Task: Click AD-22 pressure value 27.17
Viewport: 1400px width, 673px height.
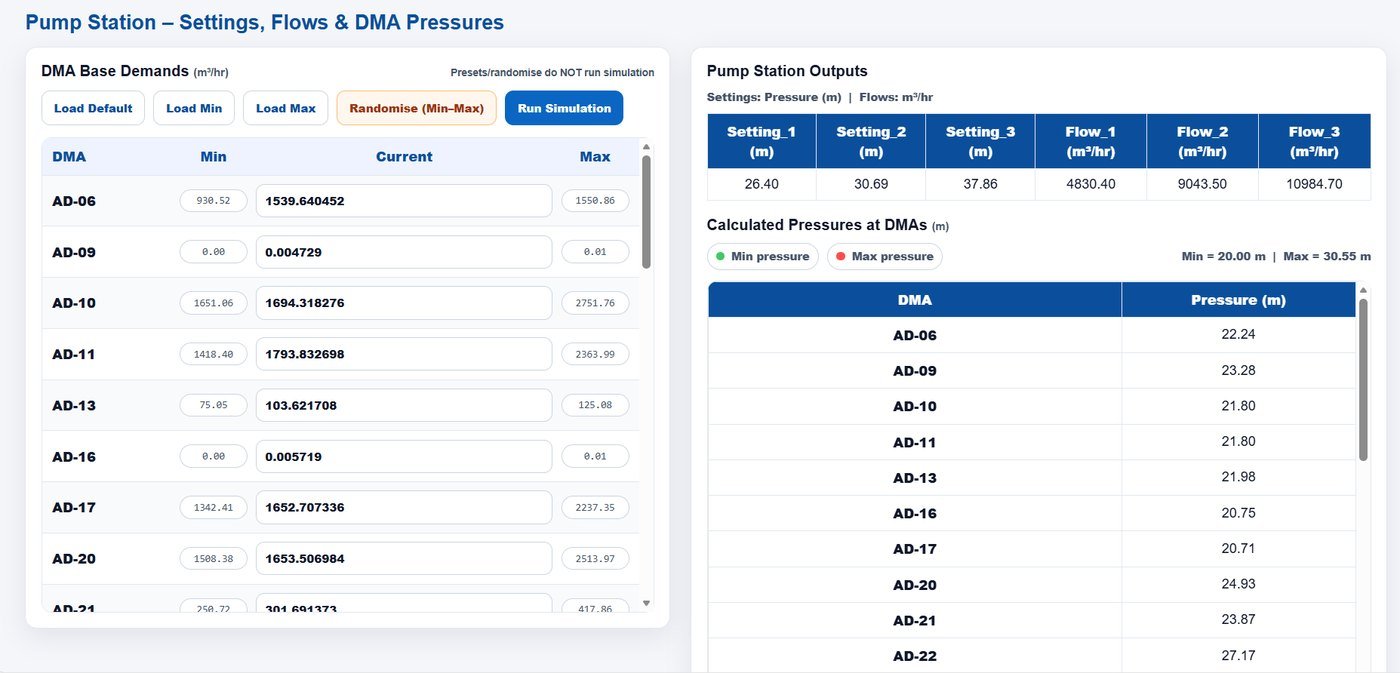Action: 1238,655
